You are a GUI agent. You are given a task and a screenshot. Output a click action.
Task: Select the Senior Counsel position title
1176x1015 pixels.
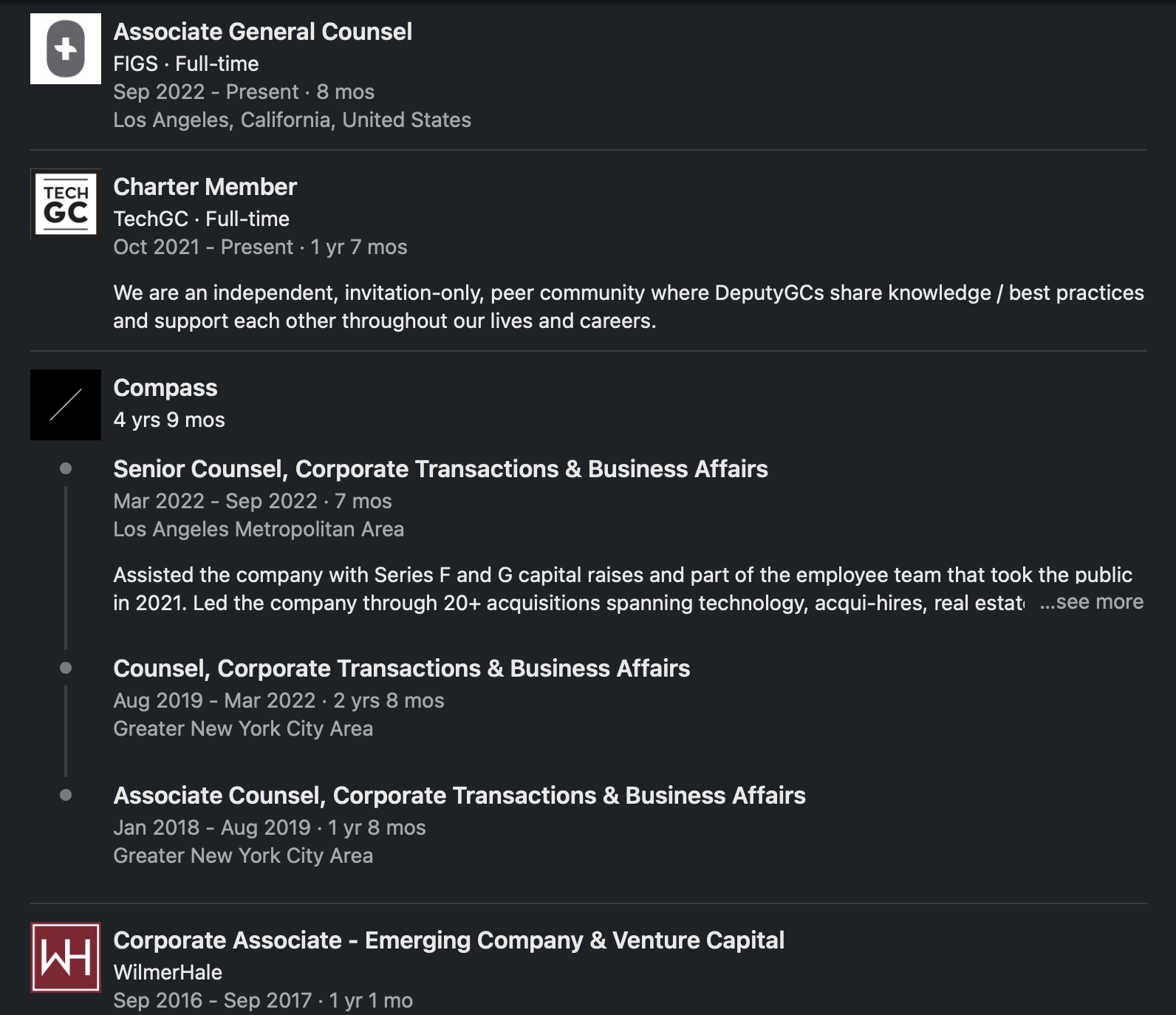[440, 469]
